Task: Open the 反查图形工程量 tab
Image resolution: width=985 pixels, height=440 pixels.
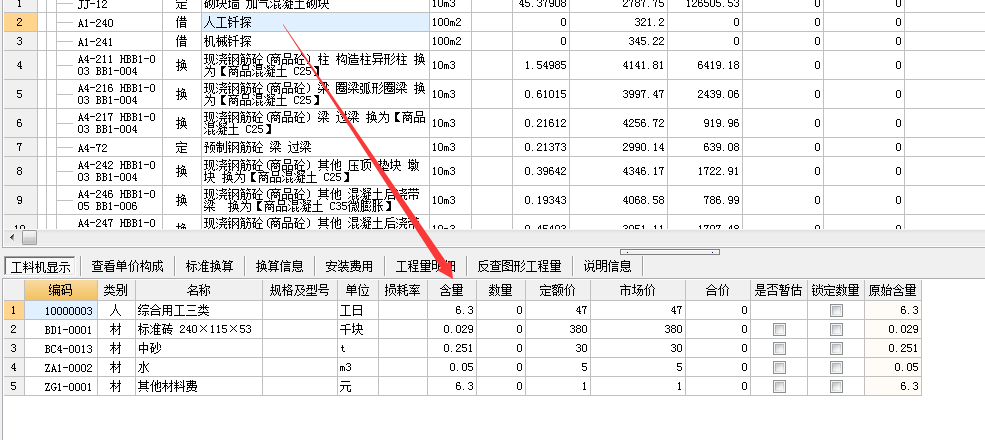Action: click(x=520, y=267)
